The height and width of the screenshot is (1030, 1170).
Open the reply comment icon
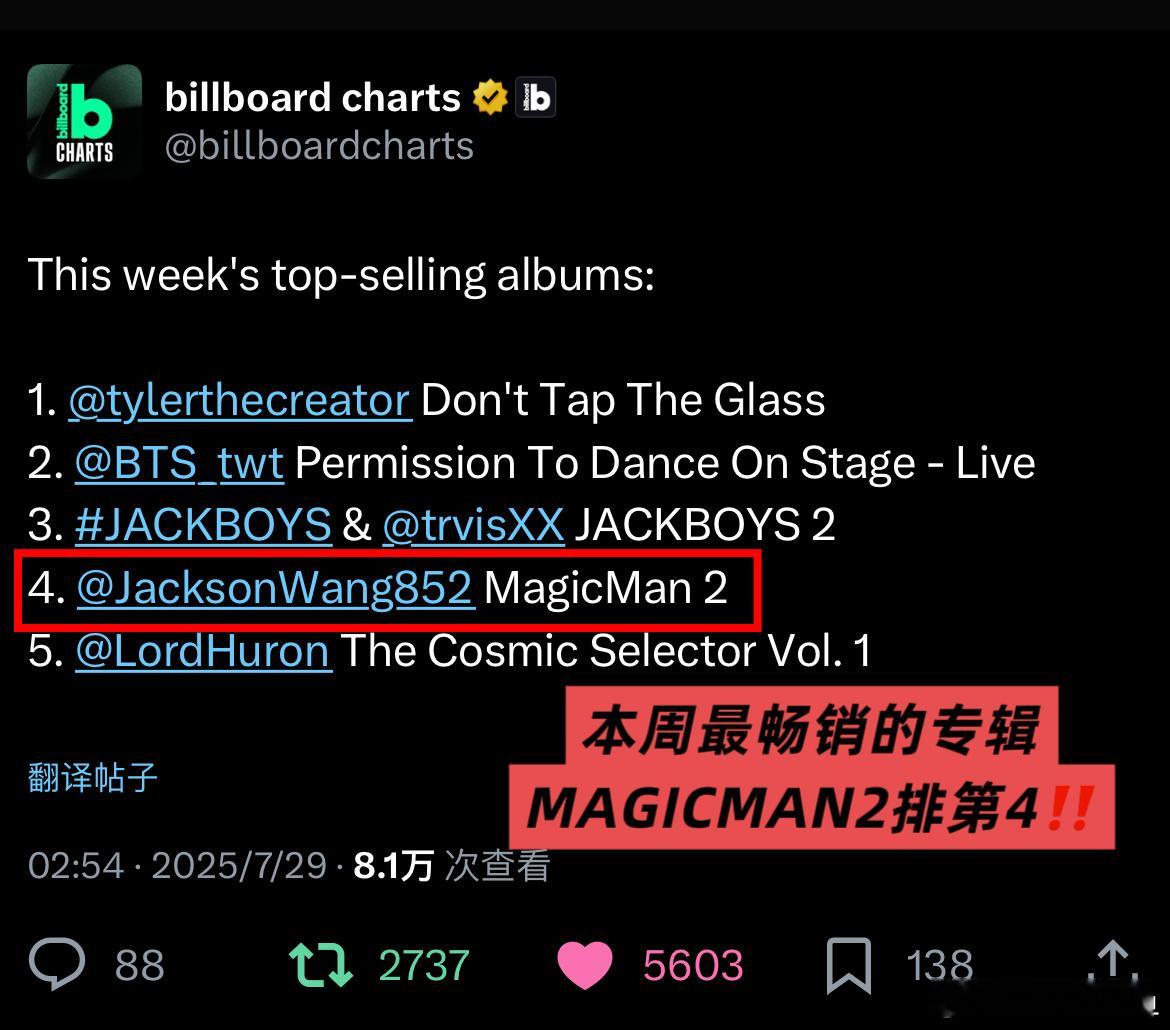(x=57, y=964)
